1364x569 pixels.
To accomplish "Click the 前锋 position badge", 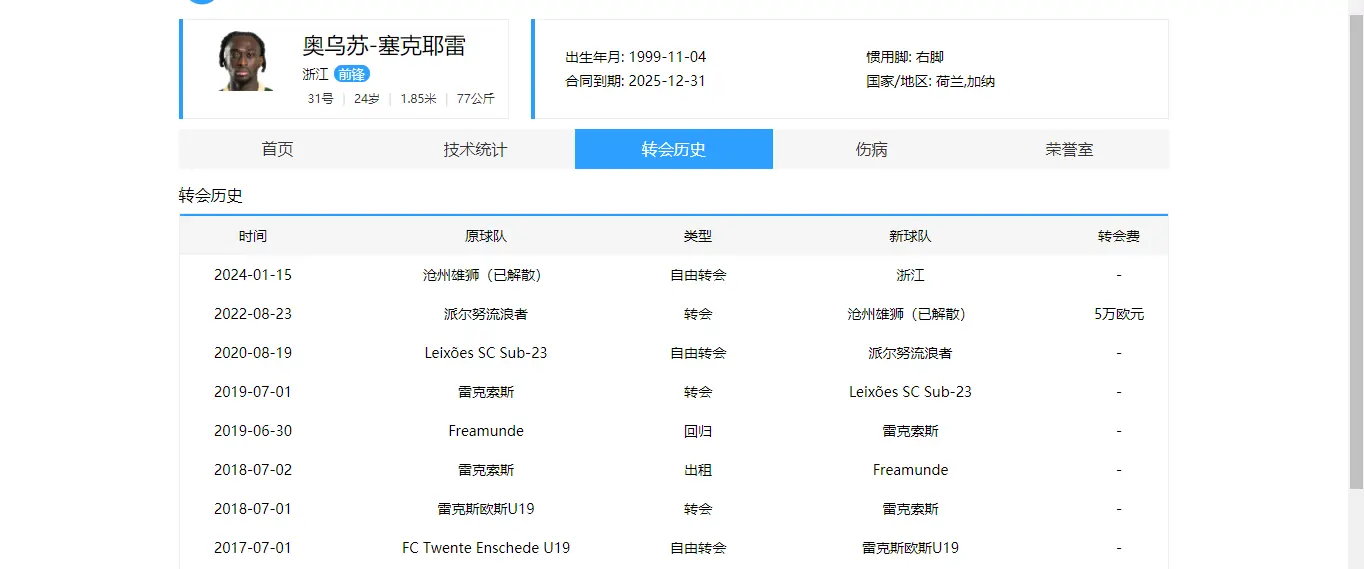I will tap(351, 74).
